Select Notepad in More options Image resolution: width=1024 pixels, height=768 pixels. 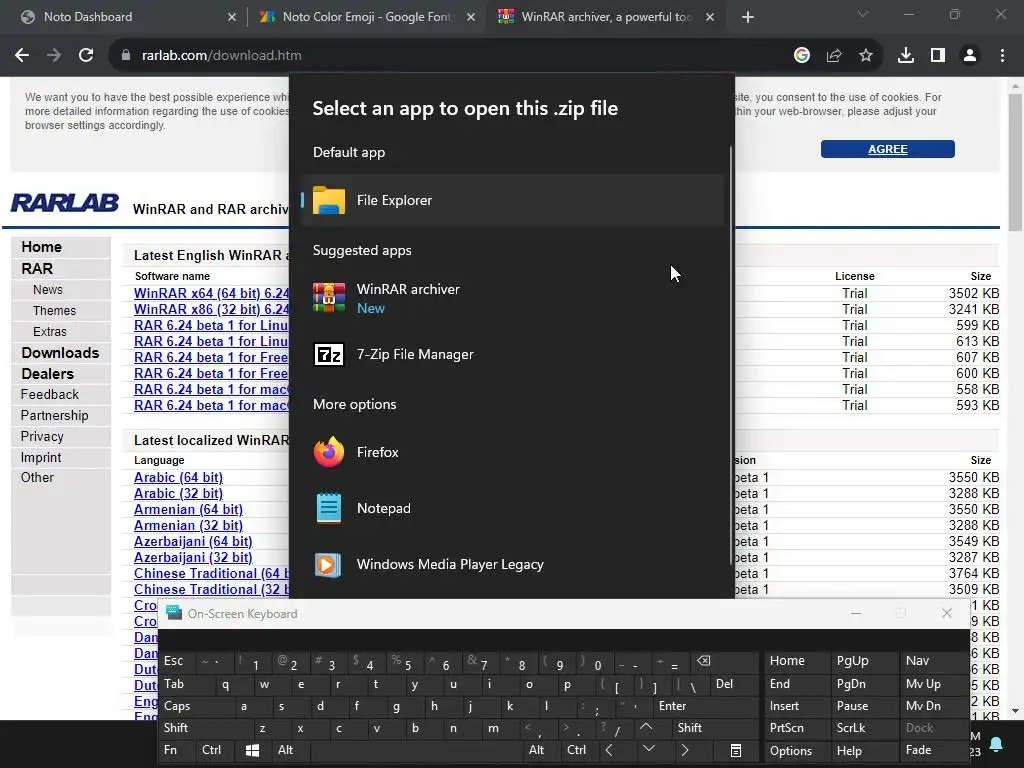click(x=513, y=508)
